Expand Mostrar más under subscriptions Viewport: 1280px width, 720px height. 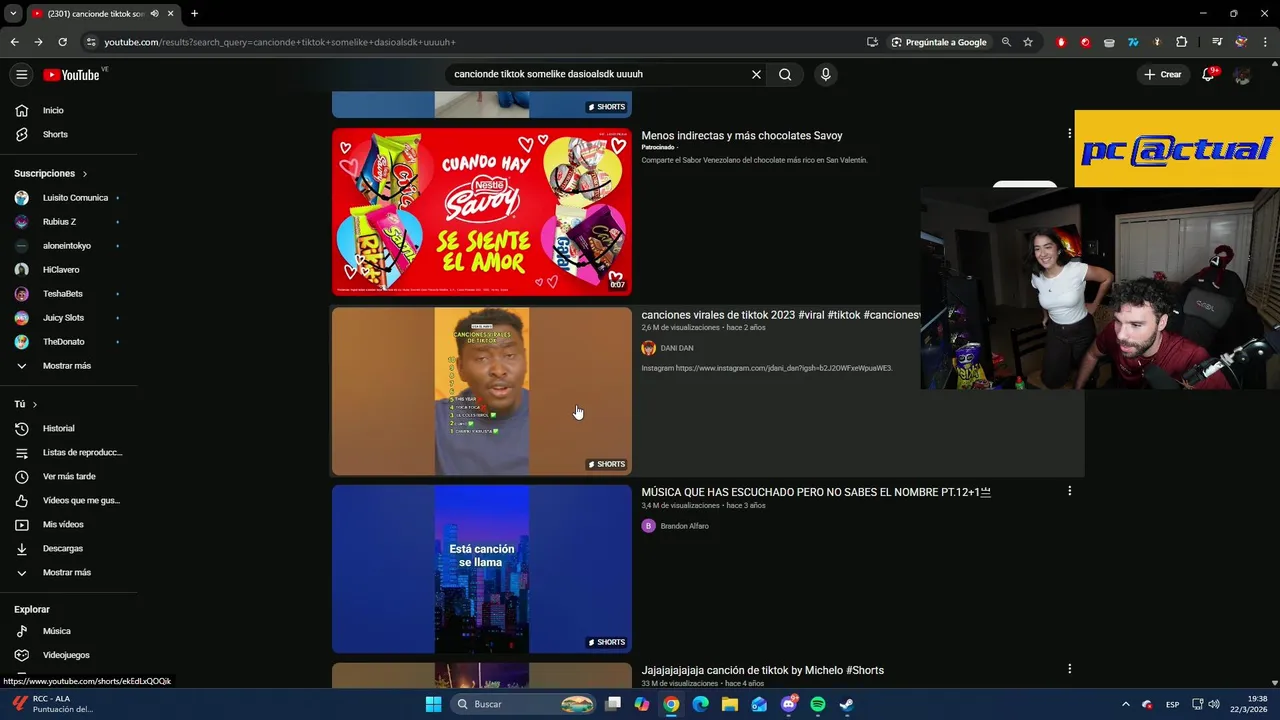click(69, 365)
